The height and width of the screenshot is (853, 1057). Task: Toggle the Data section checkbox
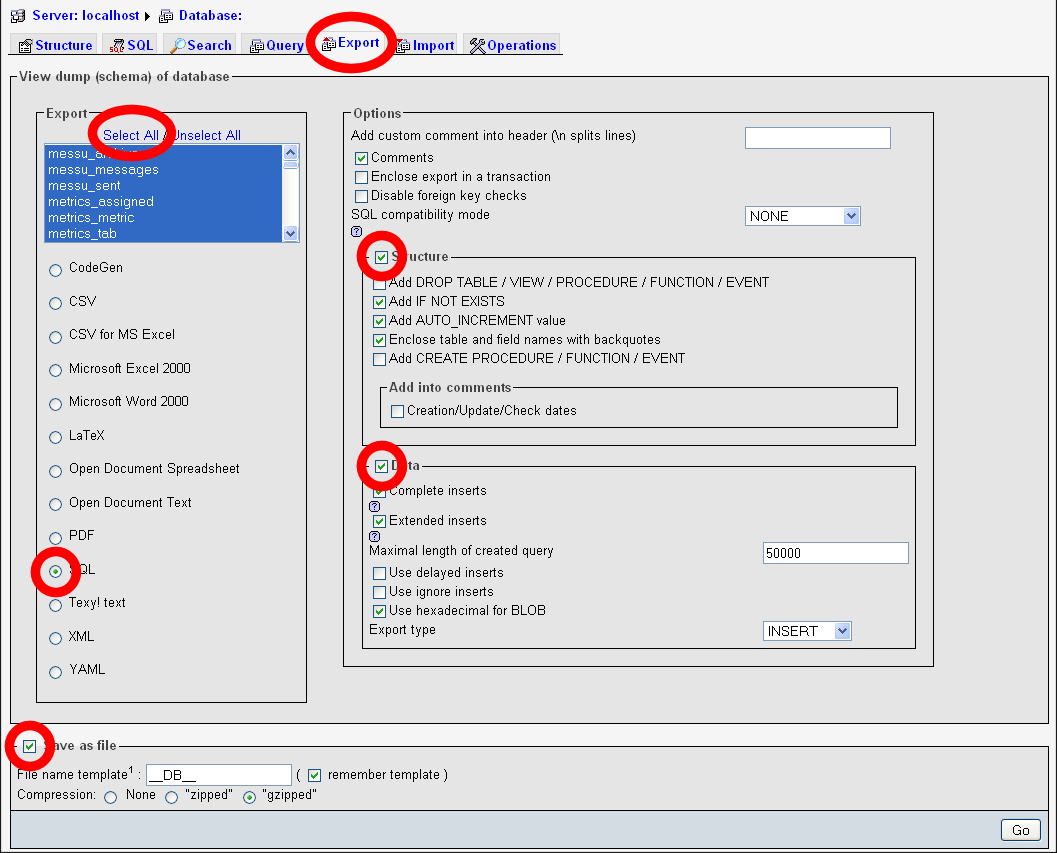click(382, 466)
